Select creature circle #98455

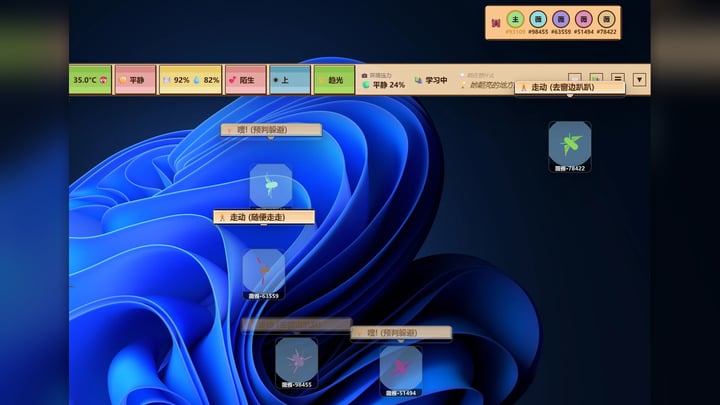[538, 19]
